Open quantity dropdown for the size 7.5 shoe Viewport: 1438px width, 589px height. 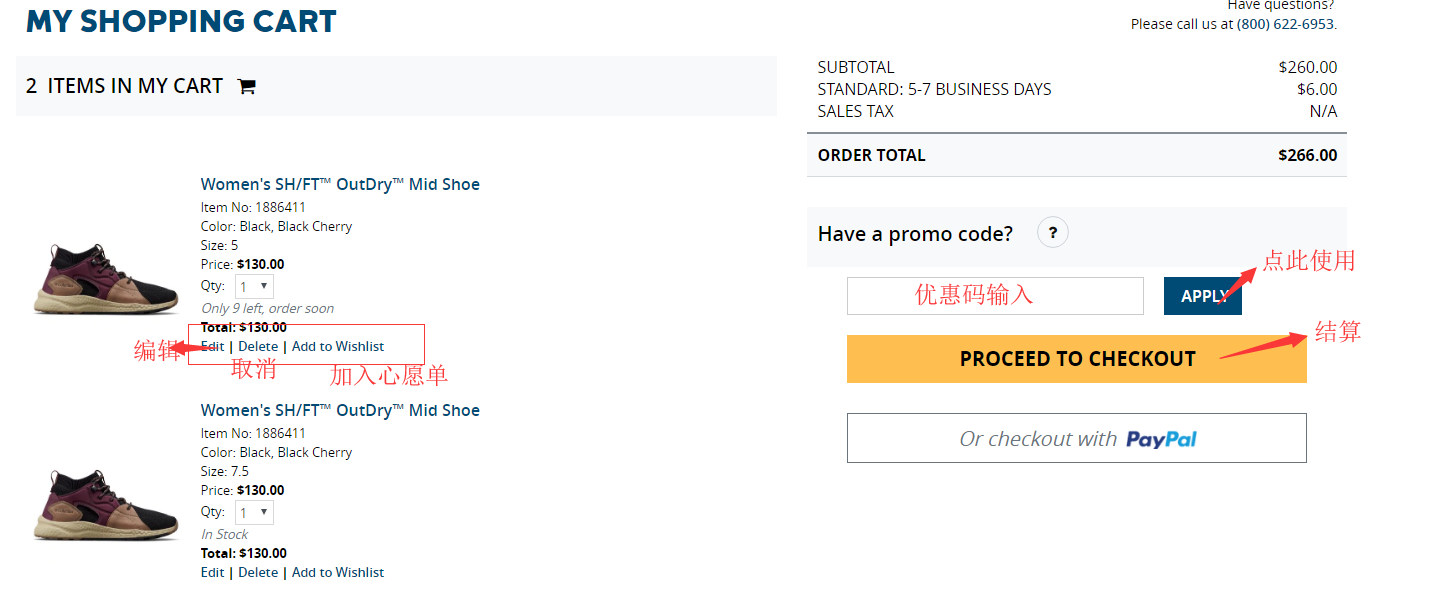(254, 512)
